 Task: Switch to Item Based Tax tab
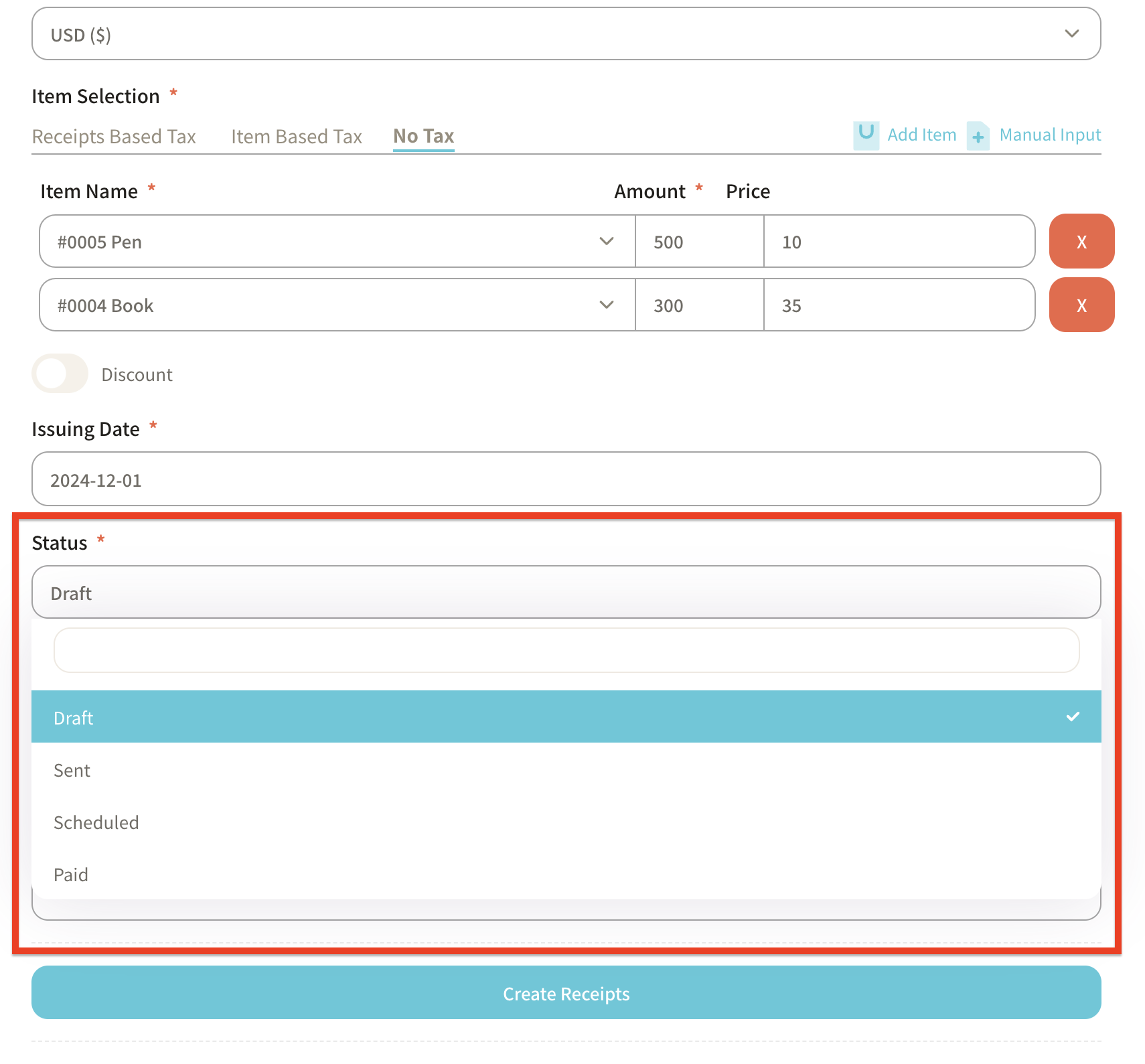(297, 137)
